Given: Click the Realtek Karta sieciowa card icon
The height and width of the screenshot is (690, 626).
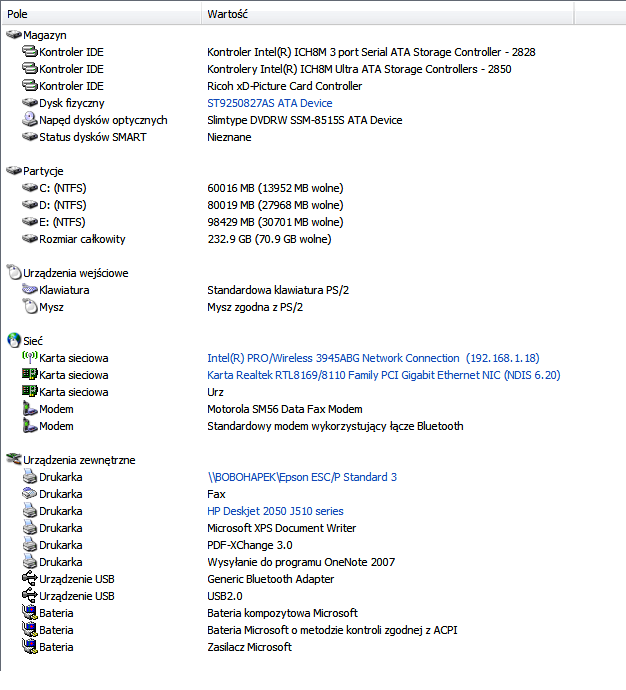Looking at the screenshot, I should tap(30, 374).
